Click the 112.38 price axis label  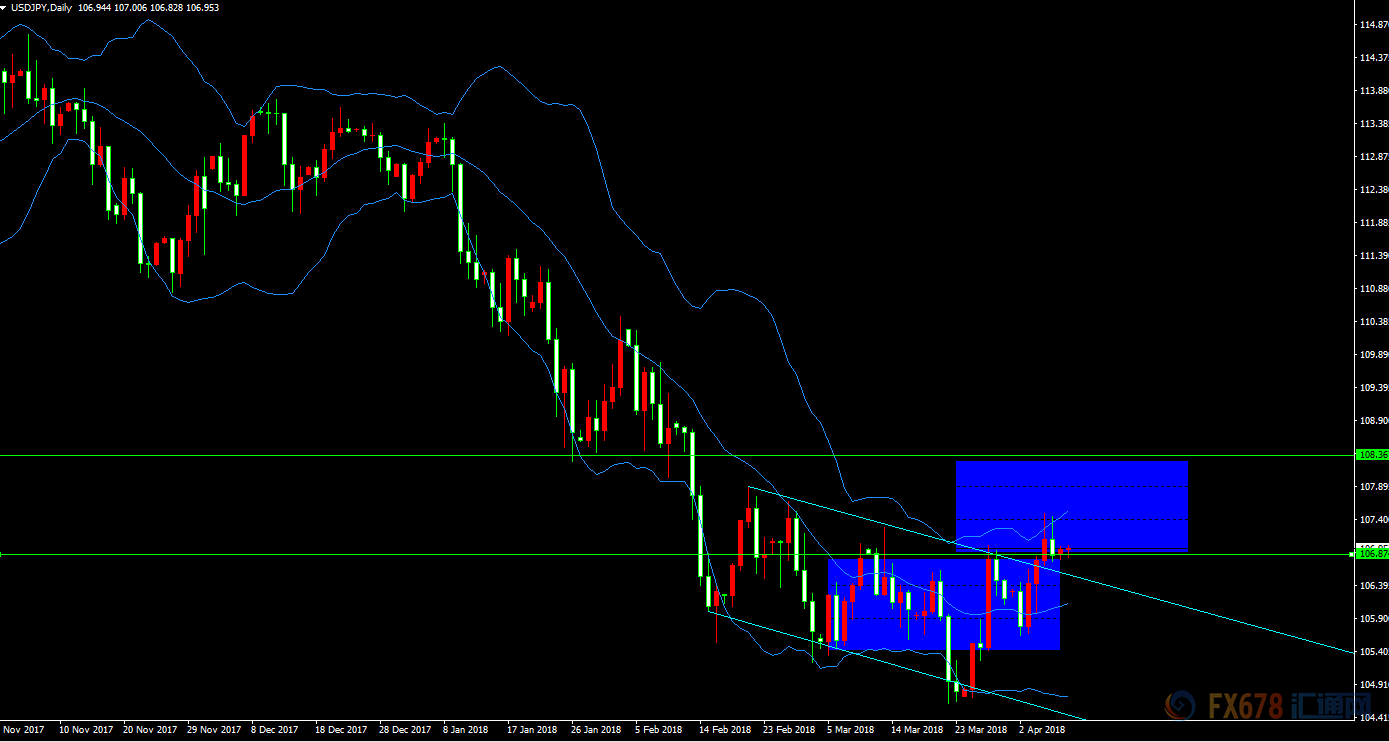point(1373,190)
